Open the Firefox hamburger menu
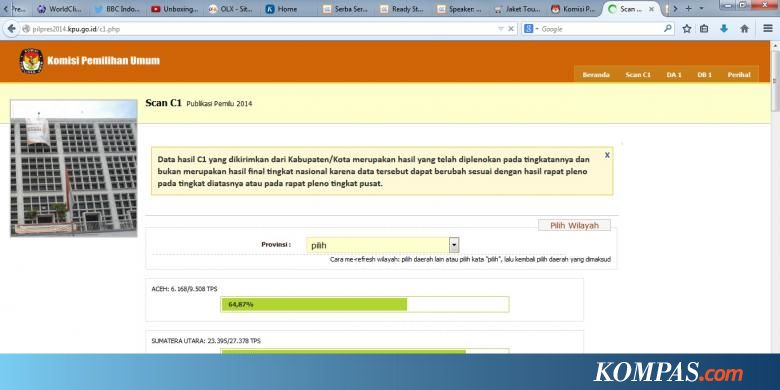The image size is (780, 390). [x=768, y=29]
